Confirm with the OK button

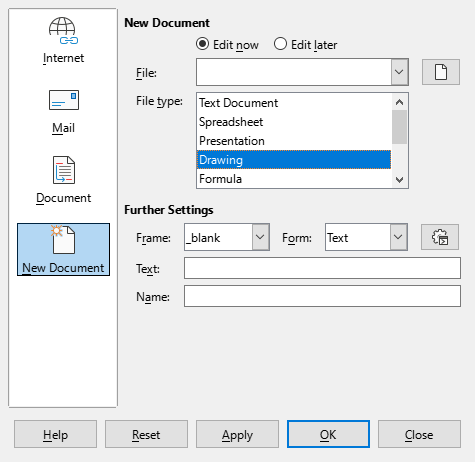pyautogui.click(x=328, y=434)
